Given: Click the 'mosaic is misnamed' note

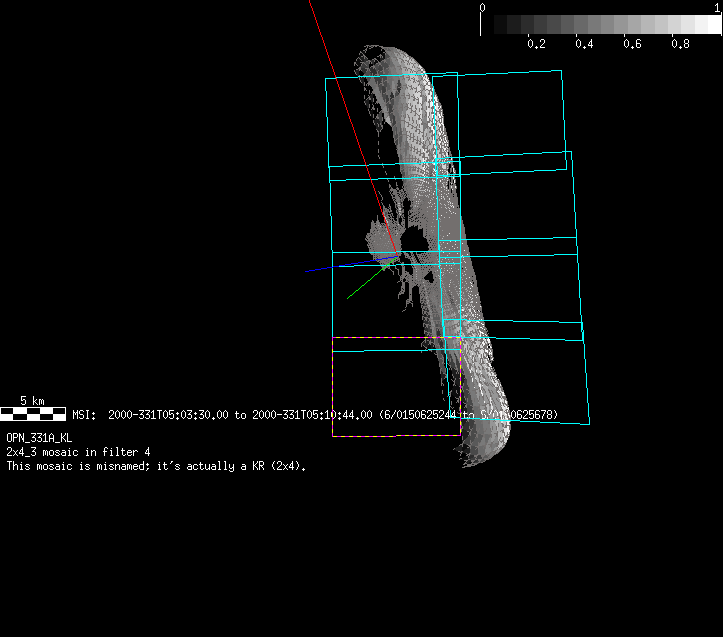Looking at the screenshot, I should tap(155, 466).
